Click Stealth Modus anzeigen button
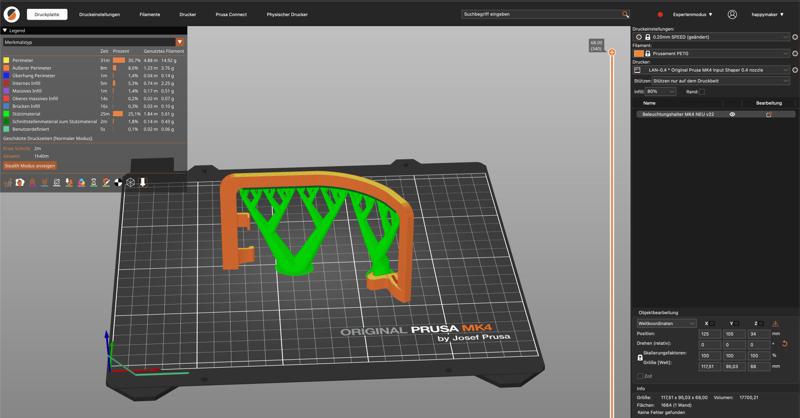 30,166
